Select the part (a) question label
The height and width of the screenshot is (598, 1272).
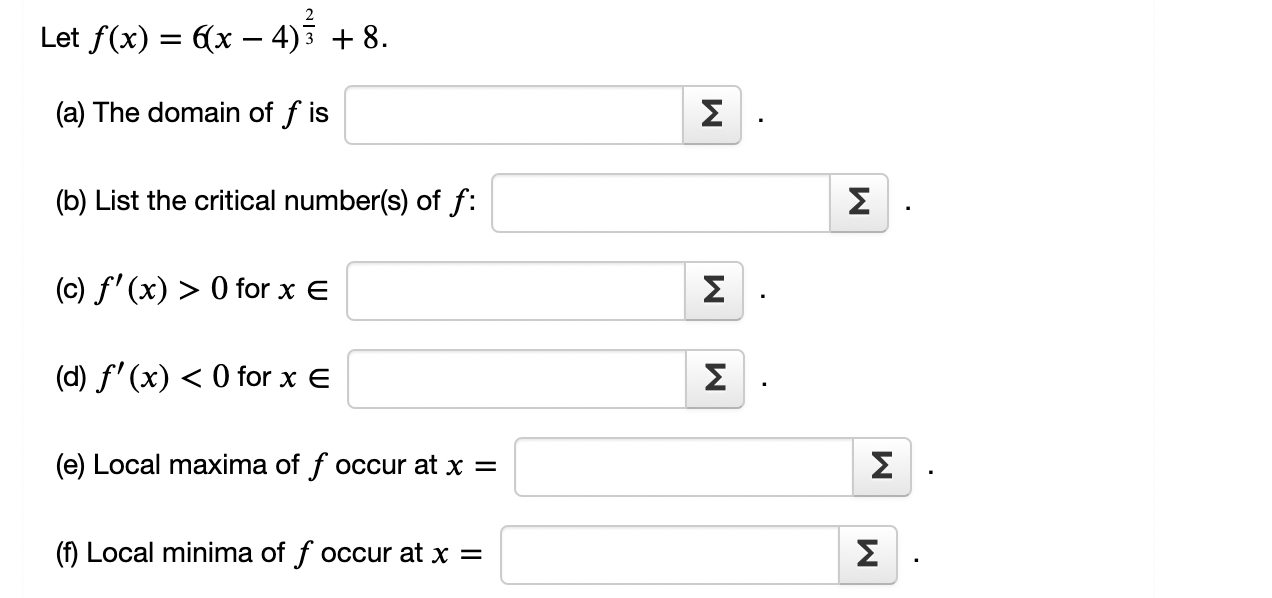pos(190,112)
